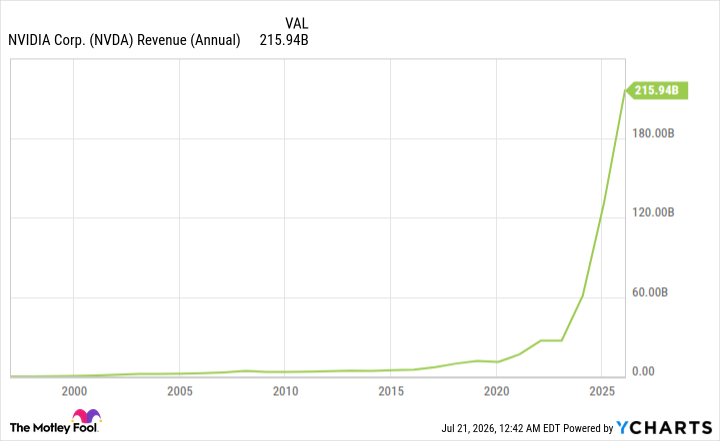Click the 2010 x-axis label
This screenshot has height=441, width=720.
285,391
